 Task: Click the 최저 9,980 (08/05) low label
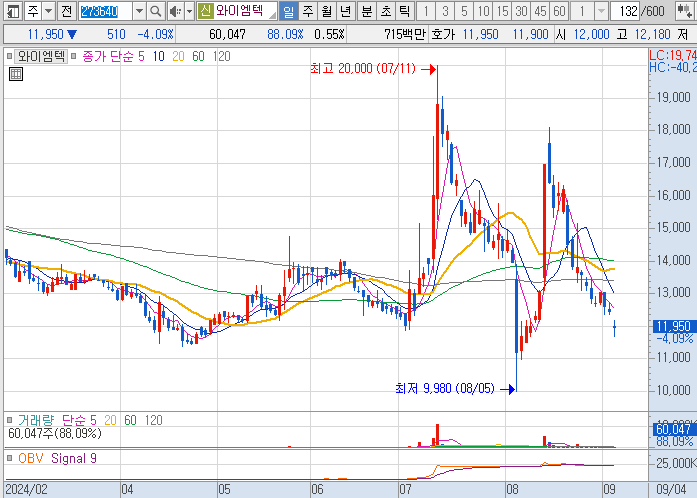click(445, 389)
